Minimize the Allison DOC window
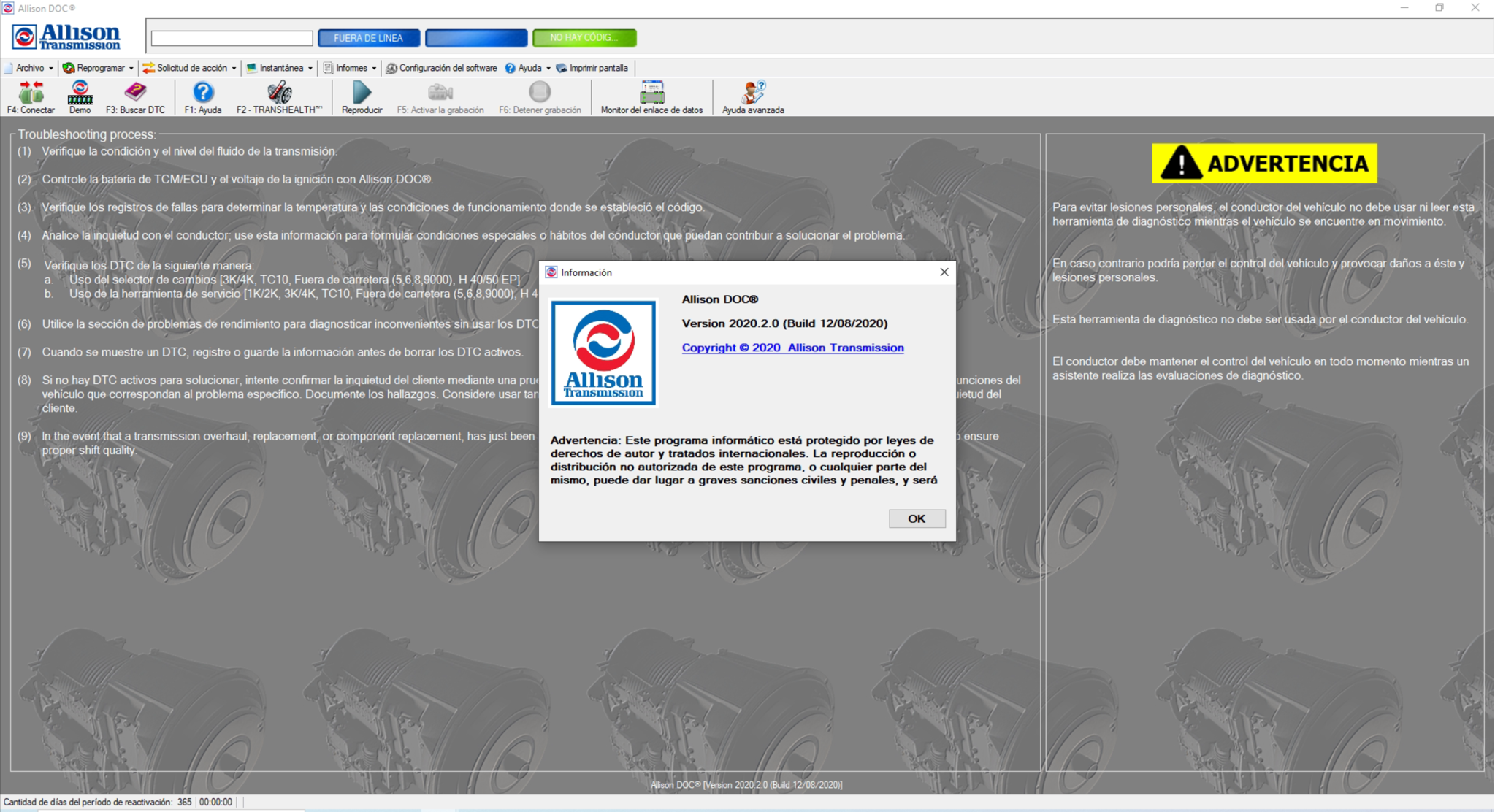 point(1404,8)
